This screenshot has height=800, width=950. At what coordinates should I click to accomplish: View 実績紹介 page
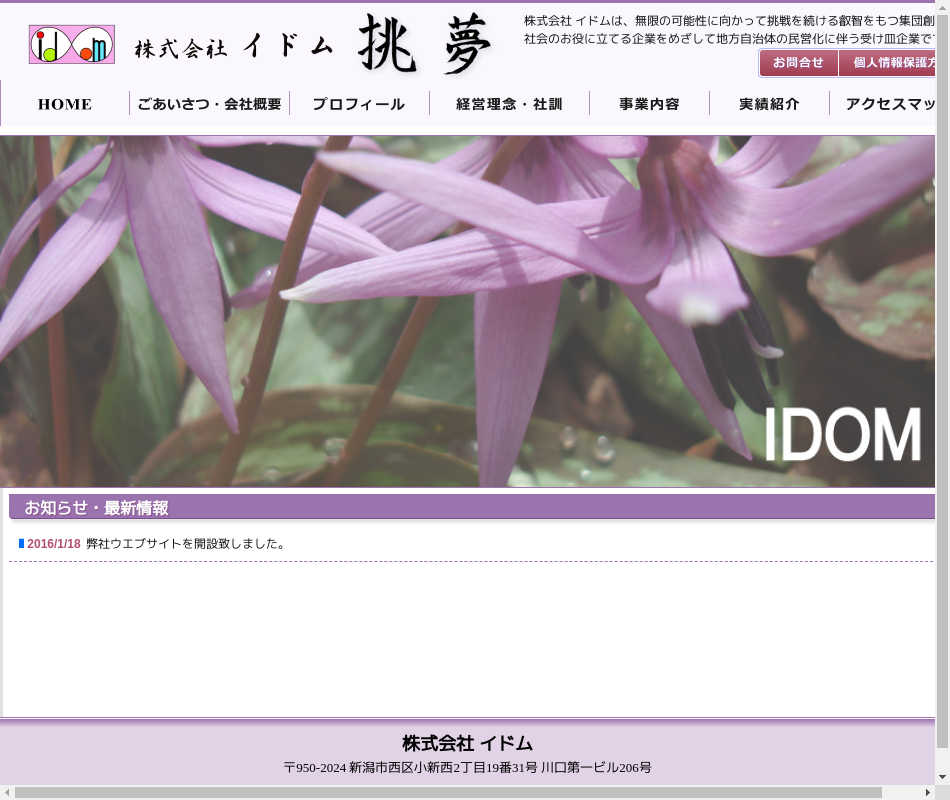pos(769,104)
